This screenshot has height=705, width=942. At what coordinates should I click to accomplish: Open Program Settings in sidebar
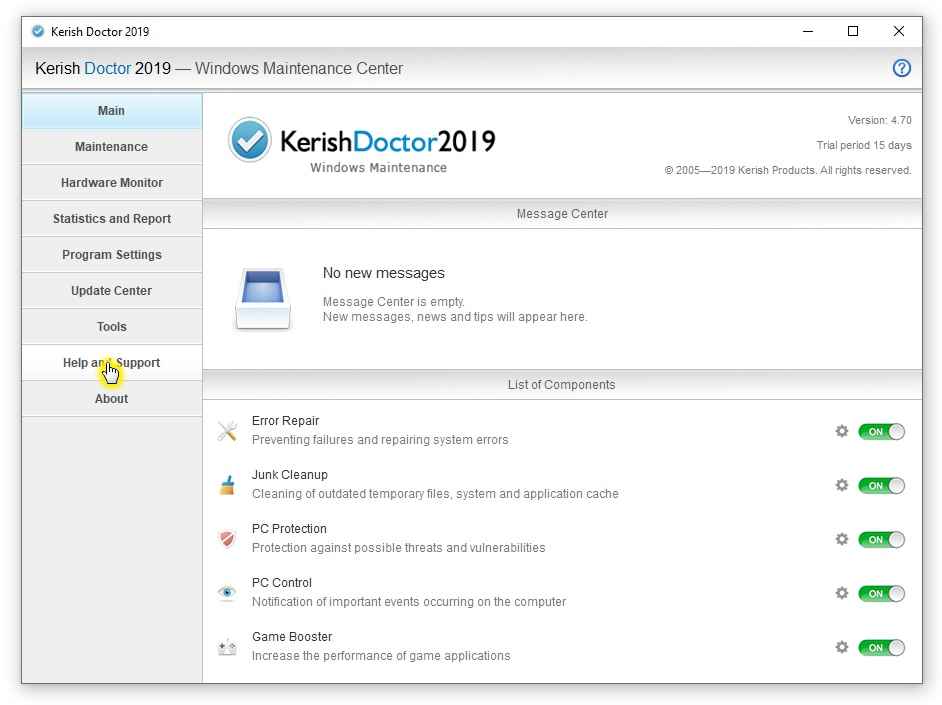click(111, 255)
